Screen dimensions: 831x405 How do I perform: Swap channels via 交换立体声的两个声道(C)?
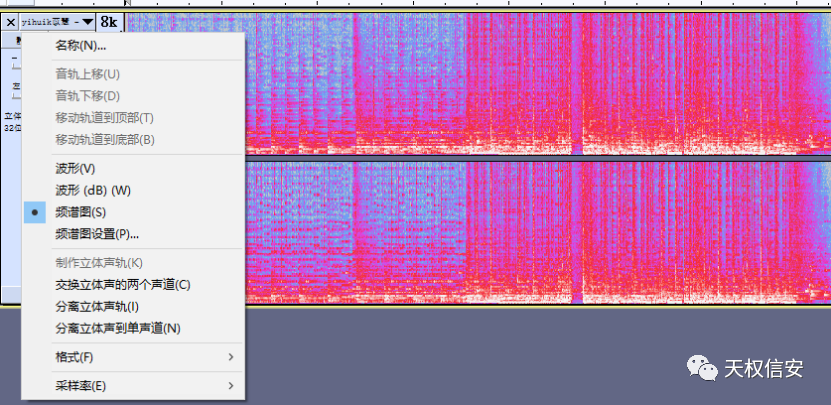(122, 284)
